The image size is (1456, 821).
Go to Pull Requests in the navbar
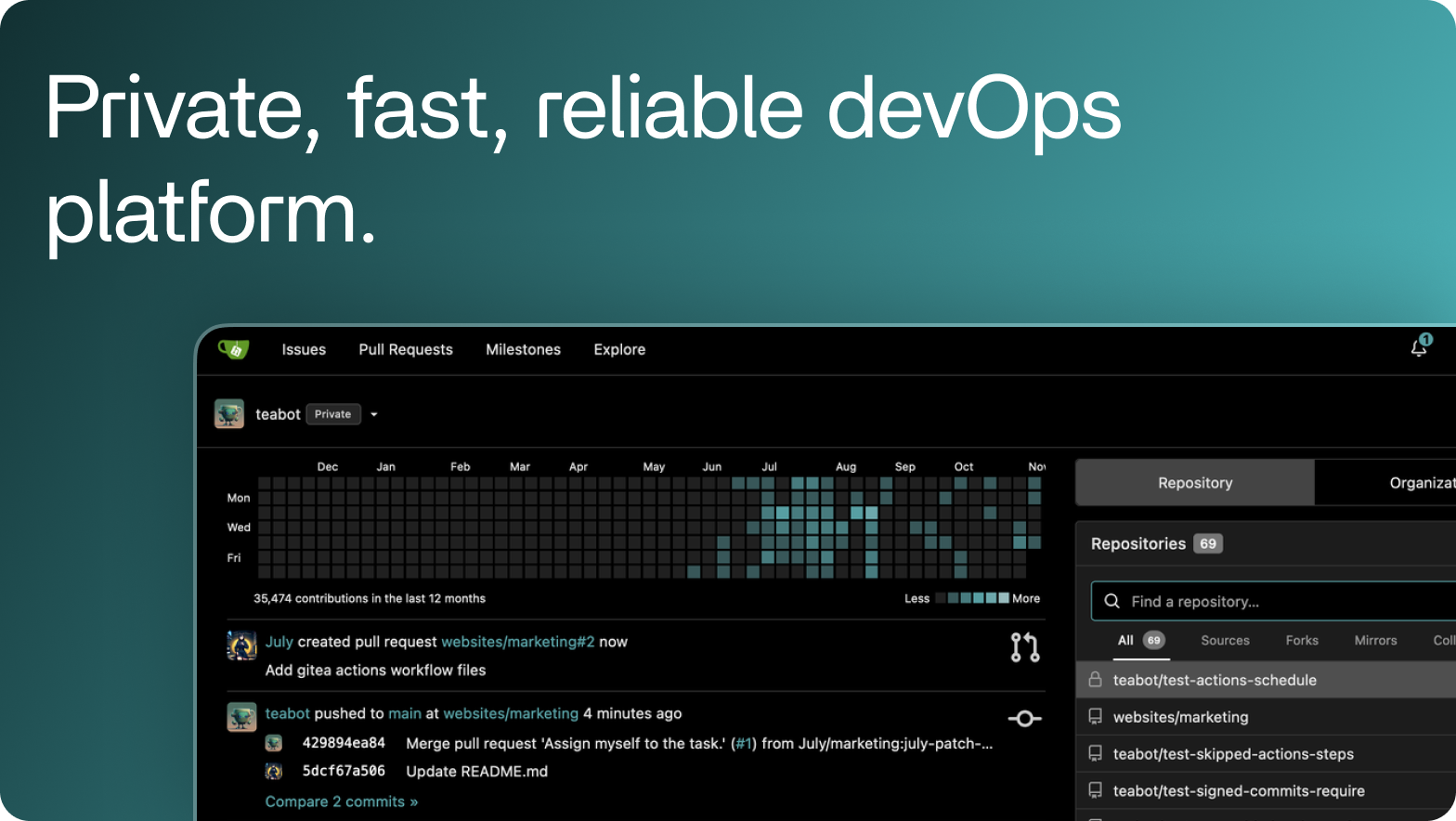(x=406, y=349)
